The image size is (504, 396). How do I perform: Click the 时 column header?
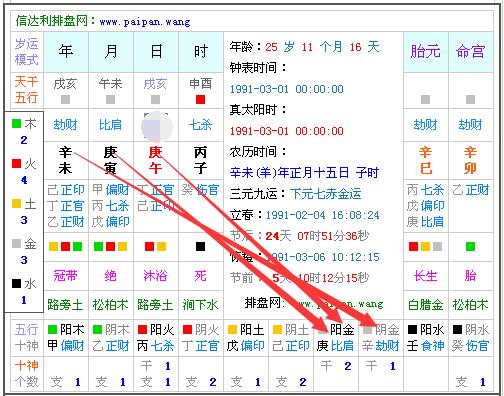201,52
